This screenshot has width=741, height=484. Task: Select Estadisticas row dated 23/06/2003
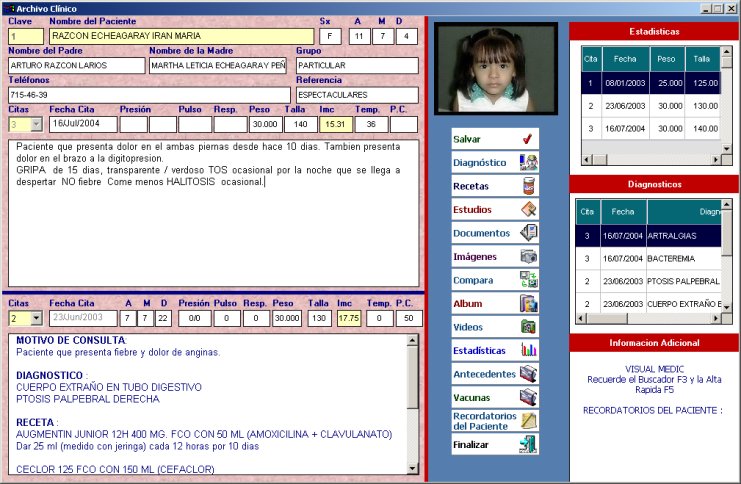[651, 106]
